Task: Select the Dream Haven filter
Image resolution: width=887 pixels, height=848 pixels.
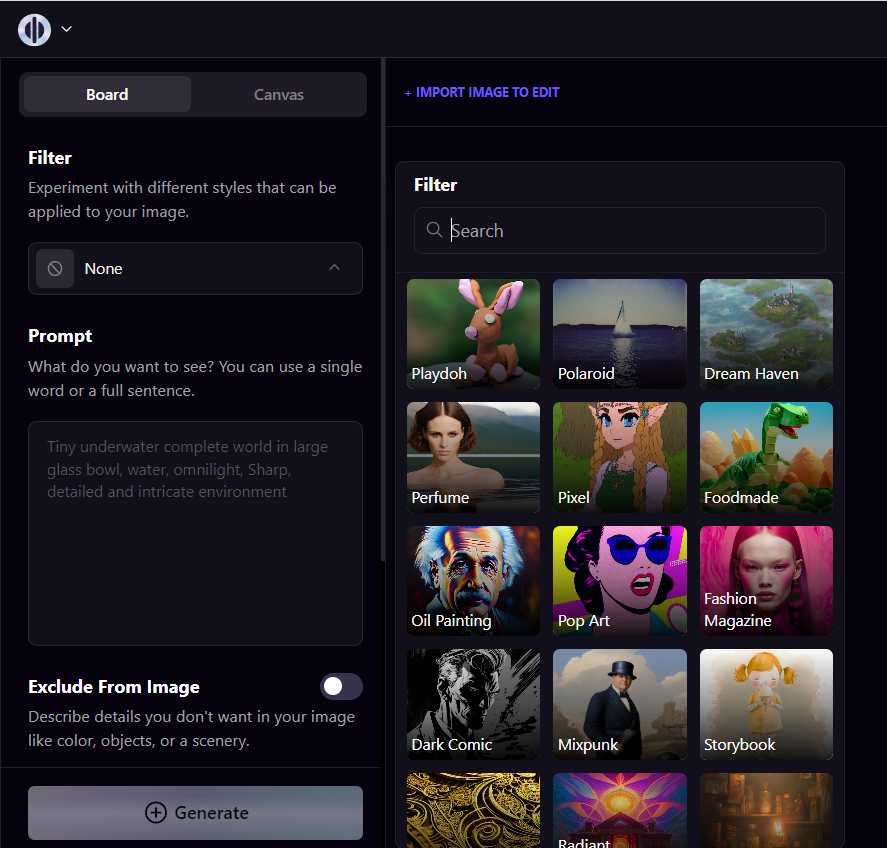Action: coord(766,334)
